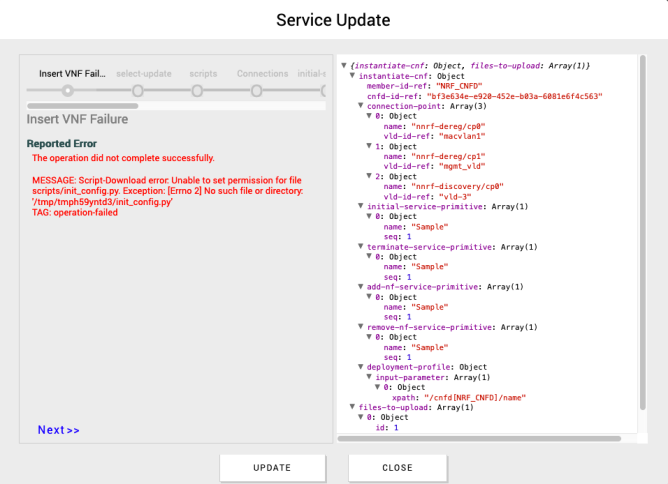
Task: Click the Connections step circle
Action: pos(257,90)
